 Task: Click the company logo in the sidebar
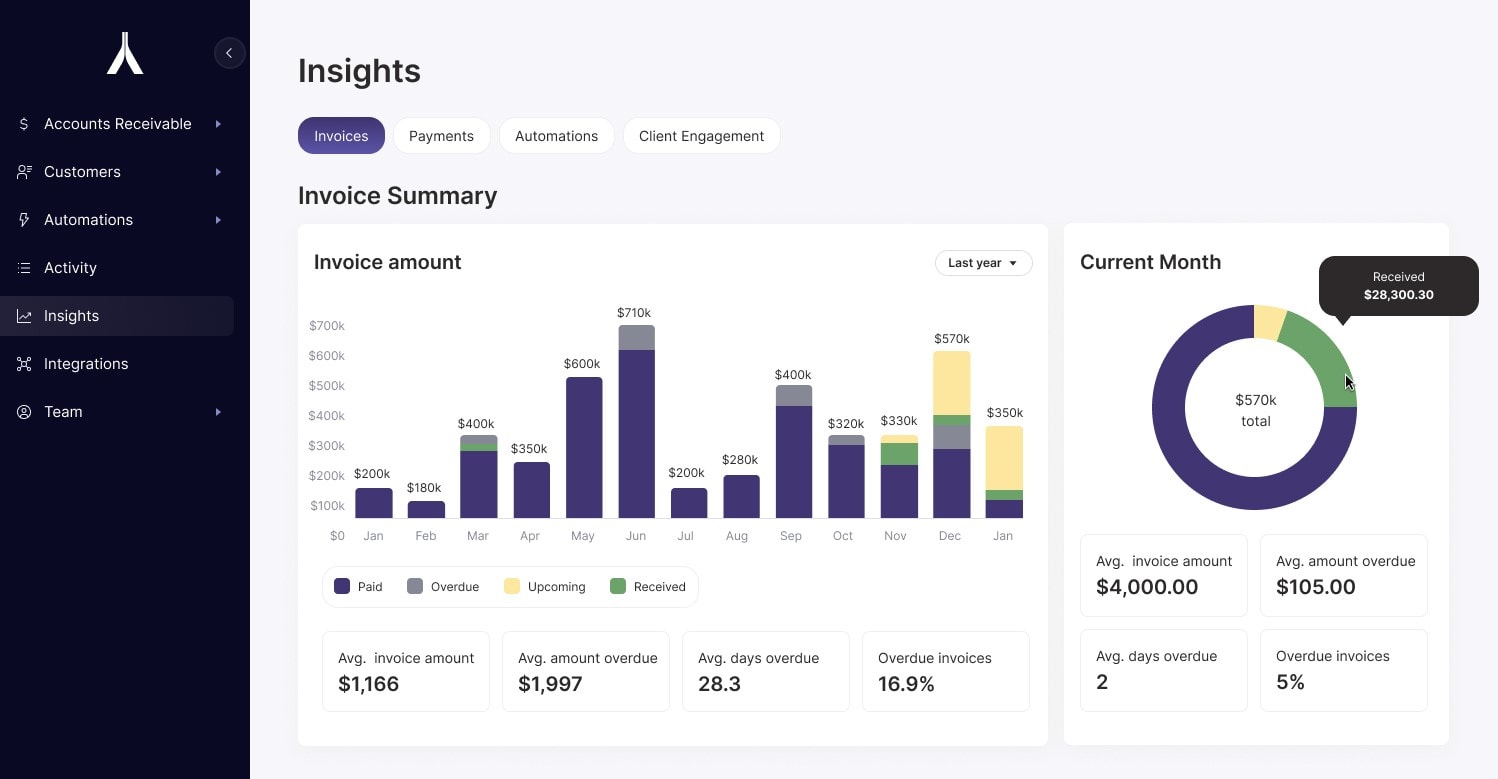[125, 54]
